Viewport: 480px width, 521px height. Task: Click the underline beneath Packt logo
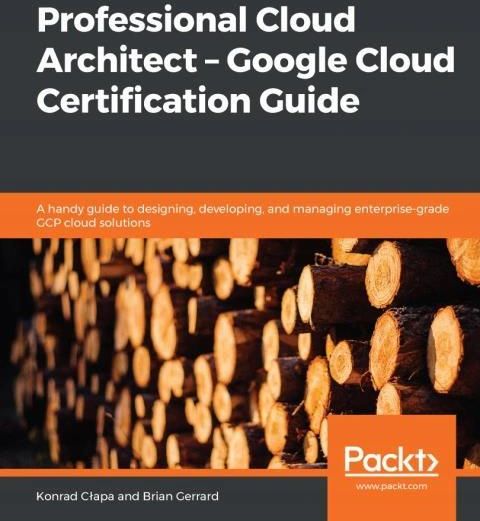point(392,474)
